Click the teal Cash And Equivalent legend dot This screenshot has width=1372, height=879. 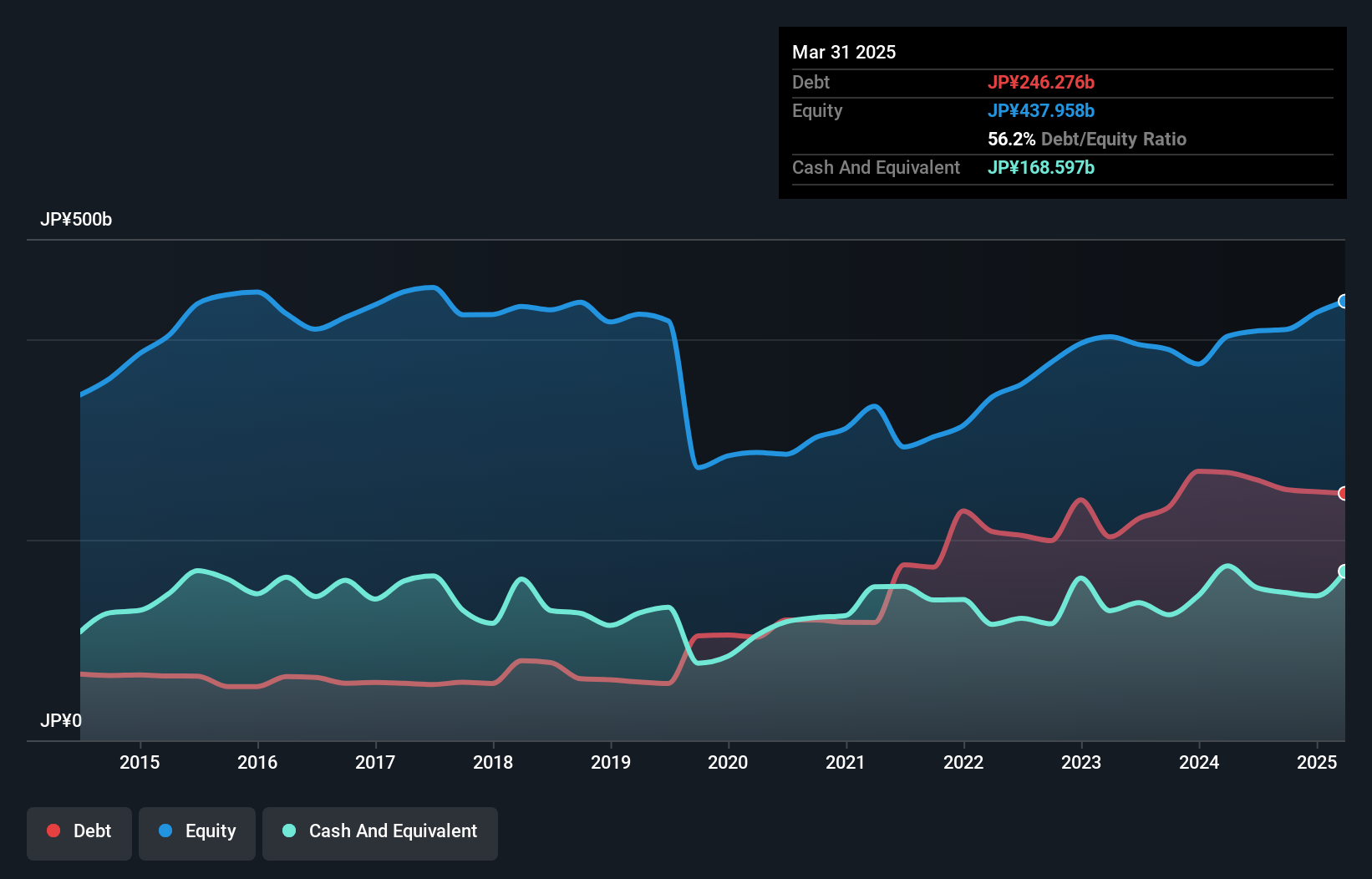click(289, 831)
